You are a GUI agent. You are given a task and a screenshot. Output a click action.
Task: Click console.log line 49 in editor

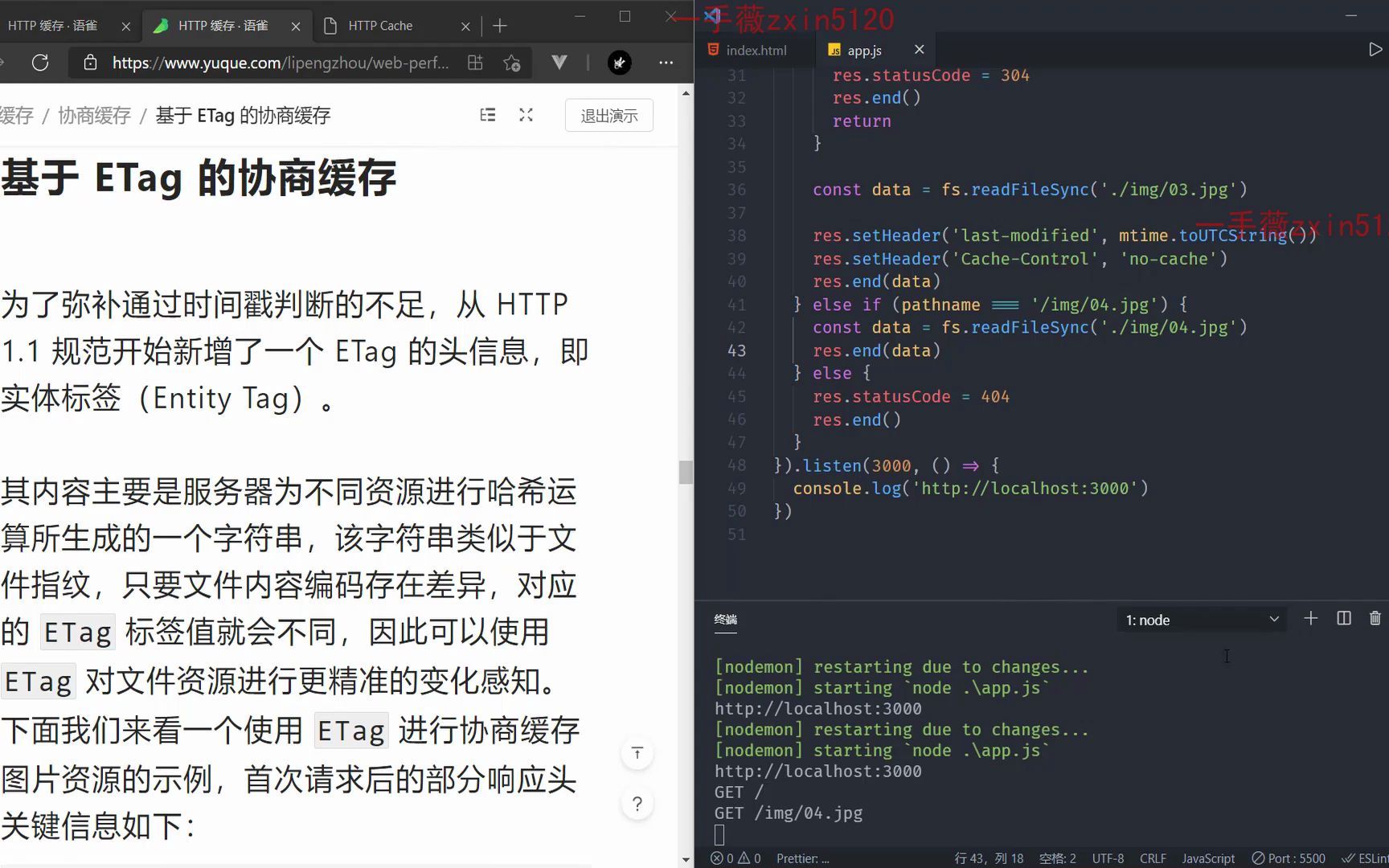(970, 488)
